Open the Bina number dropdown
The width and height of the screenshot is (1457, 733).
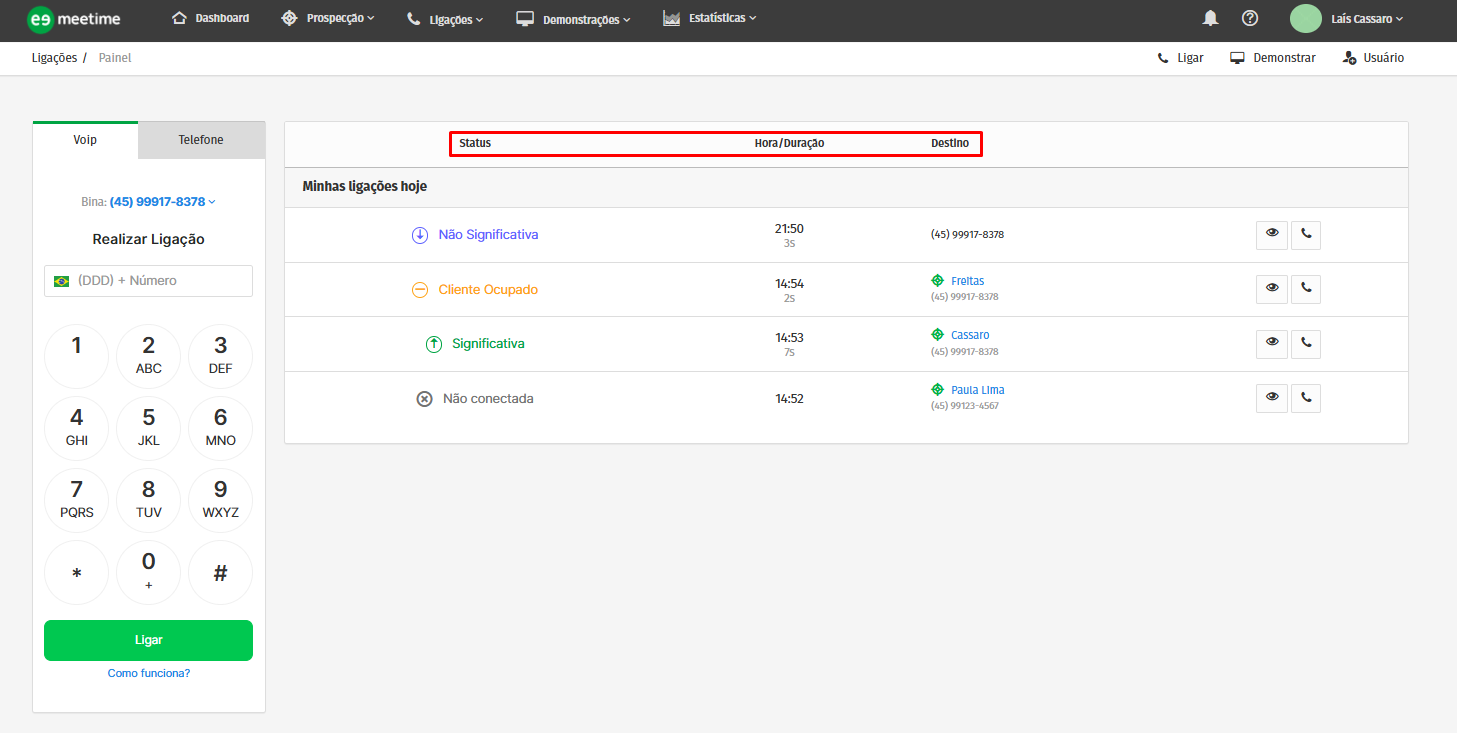coord(162,202)
